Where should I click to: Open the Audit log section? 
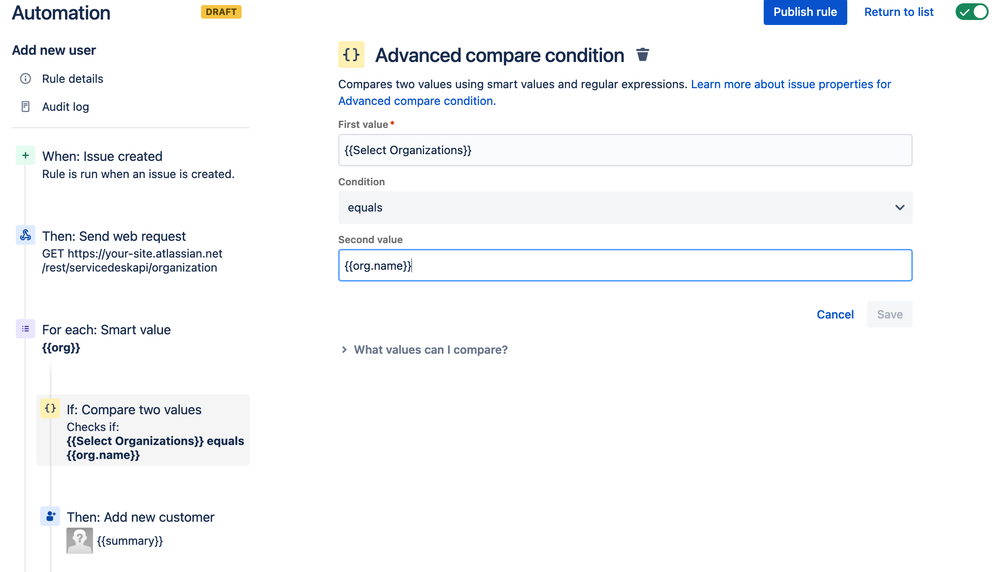pos(66,107)
